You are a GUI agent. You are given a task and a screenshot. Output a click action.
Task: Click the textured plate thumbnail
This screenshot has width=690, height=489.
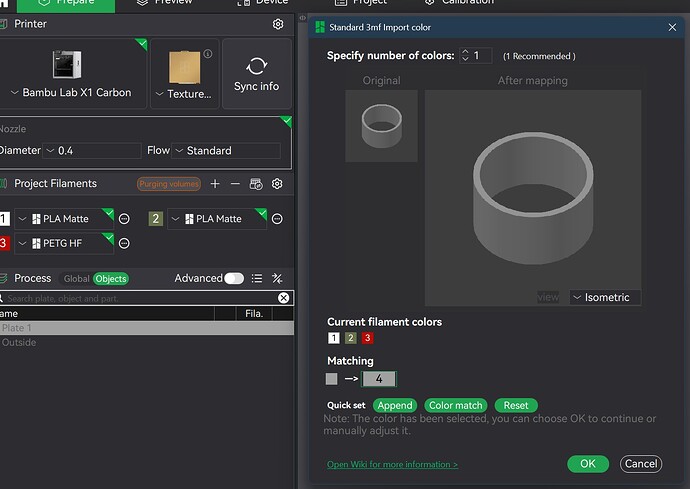coord(184,67)
